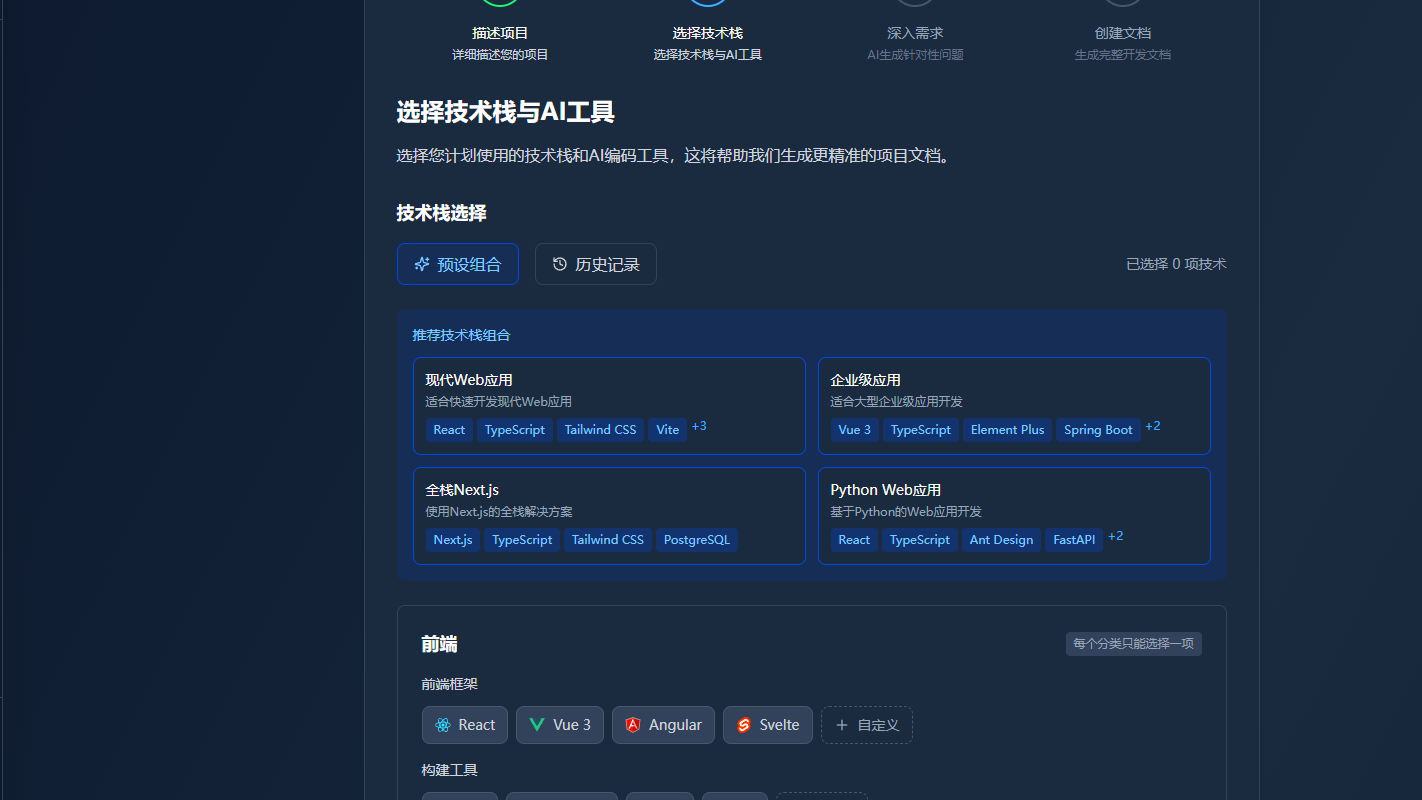Click the plus icon for 自定义 framework

pos(842,725)
